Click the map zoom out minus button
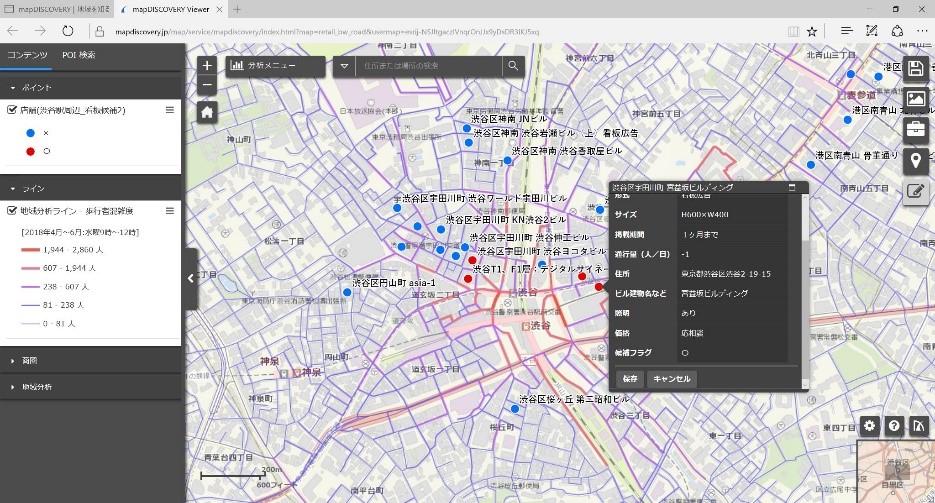This screenshot has height=503, width=935. [x=207, y=86]
